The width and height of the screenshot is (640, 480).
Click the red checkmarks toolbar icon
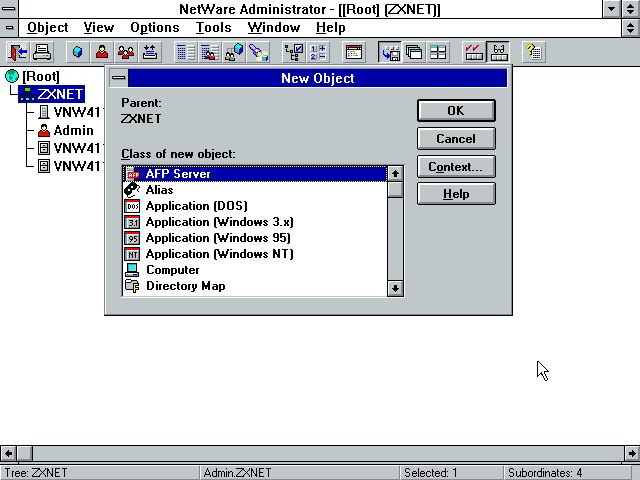point(474,52)
